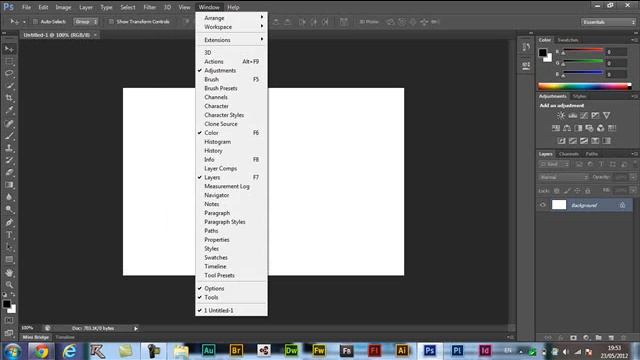Viewport: 640px width, 360px height.
Task: Switch to the Paths panel tab
Action: pyautogui.click(x=591, y=154)
